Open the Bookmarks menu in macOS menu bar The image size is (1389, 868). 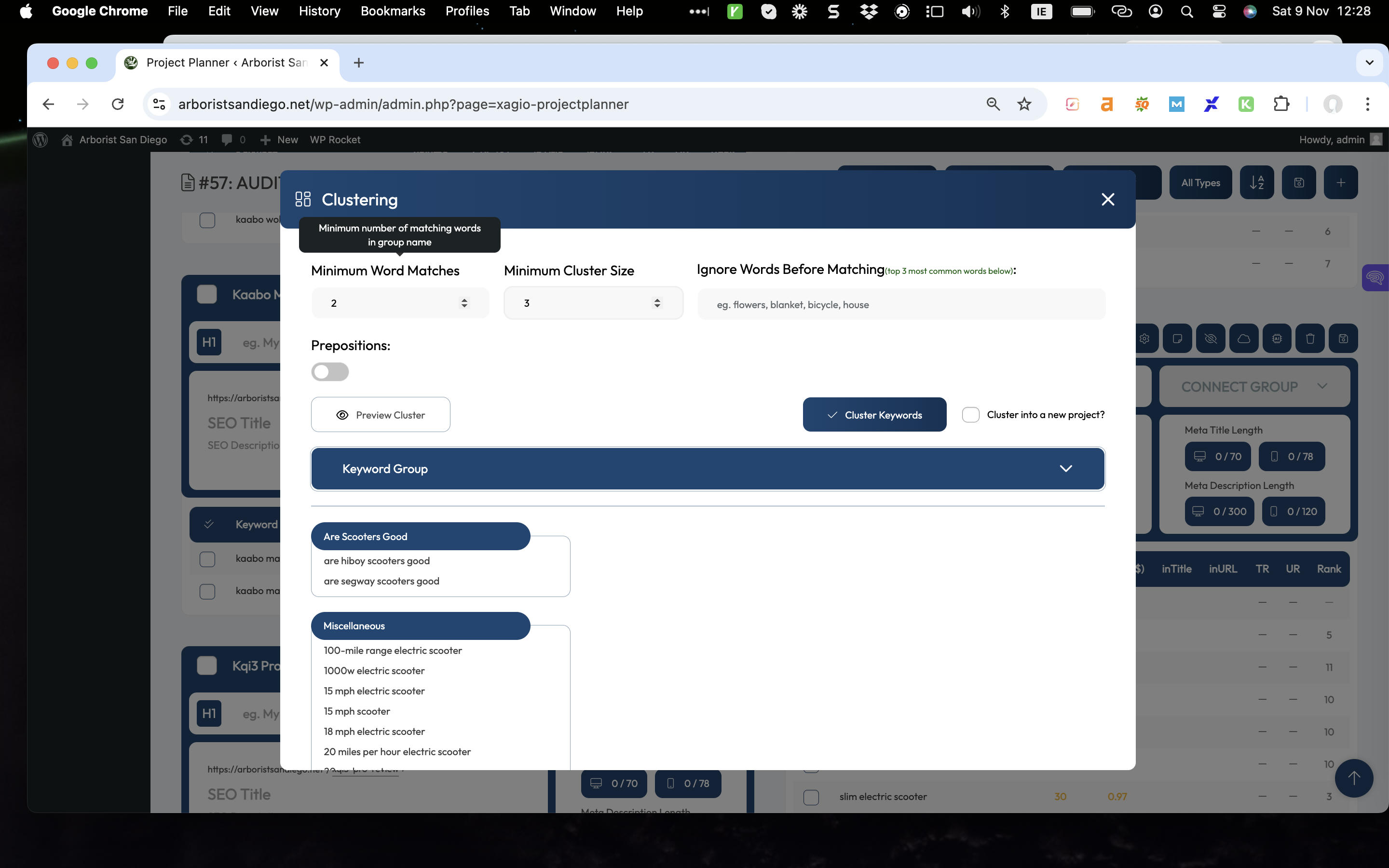coord(393,11)
